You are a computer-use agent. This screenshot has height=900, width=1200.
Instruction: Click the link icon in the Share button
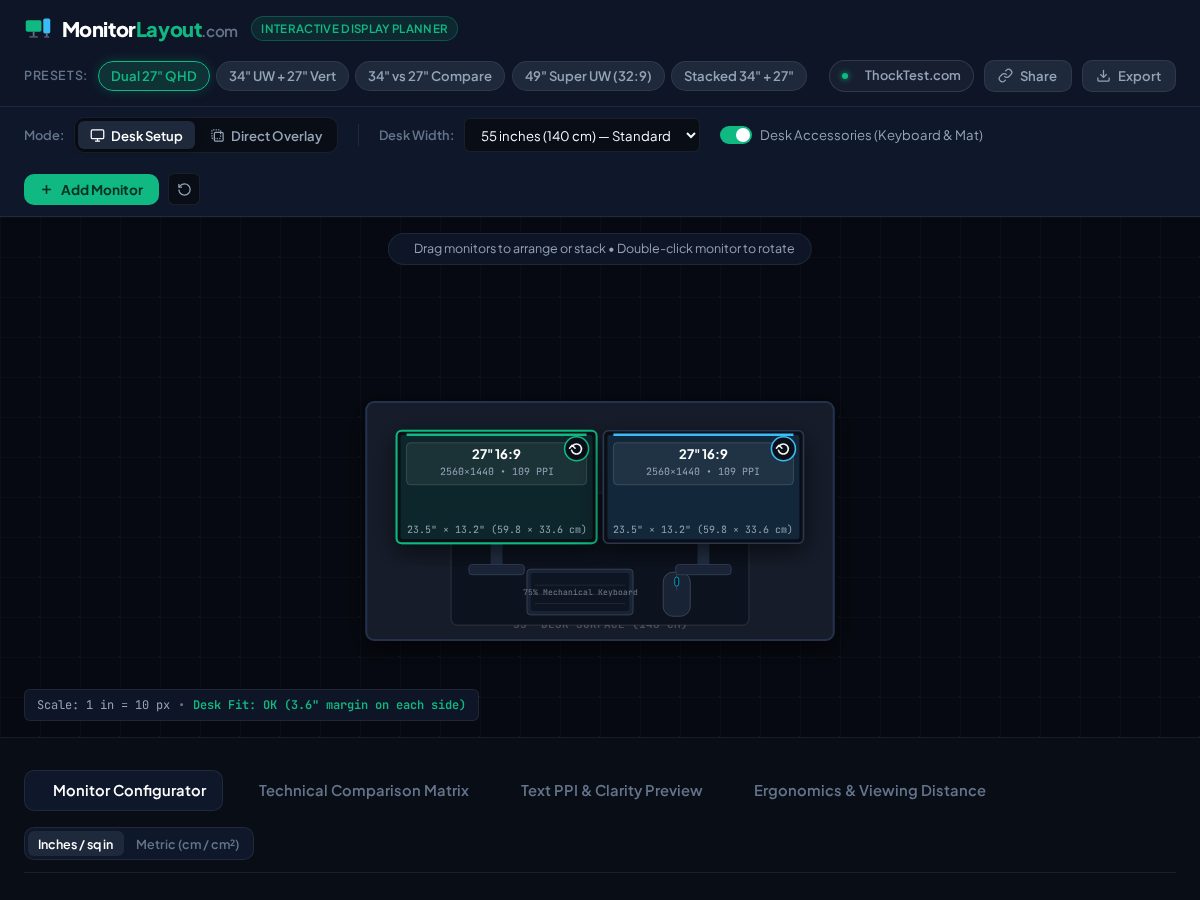click(x=1005, y=76)
